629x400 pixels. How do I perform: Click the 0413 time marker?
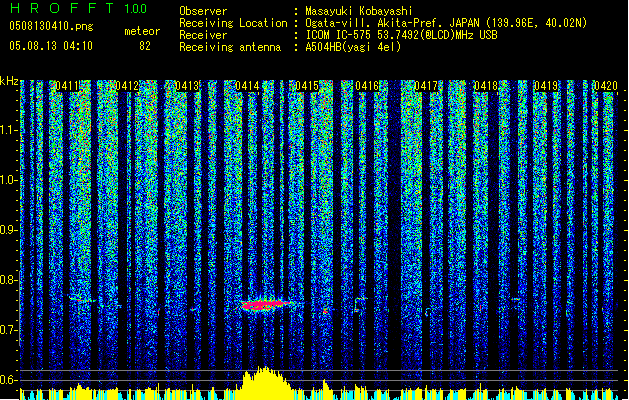[187, 86]
